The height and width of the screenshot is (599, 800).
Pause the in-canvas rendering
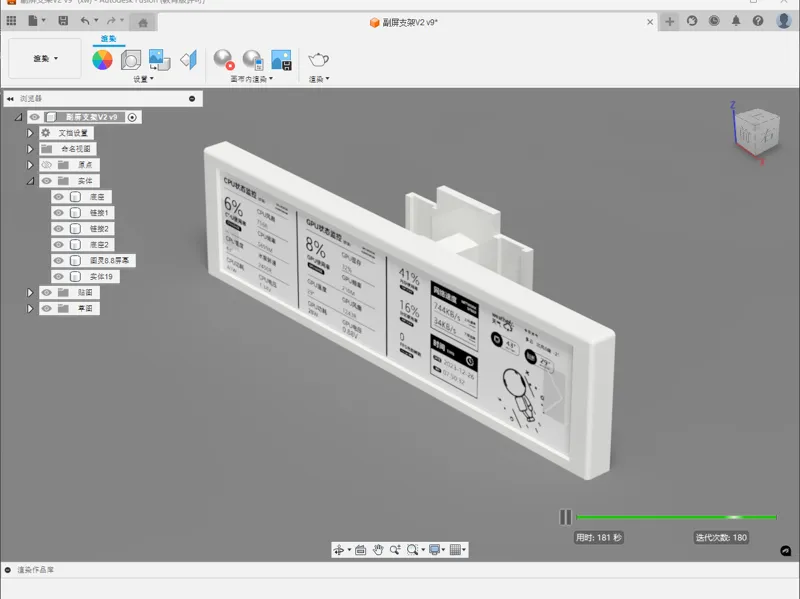coord(565,517)
